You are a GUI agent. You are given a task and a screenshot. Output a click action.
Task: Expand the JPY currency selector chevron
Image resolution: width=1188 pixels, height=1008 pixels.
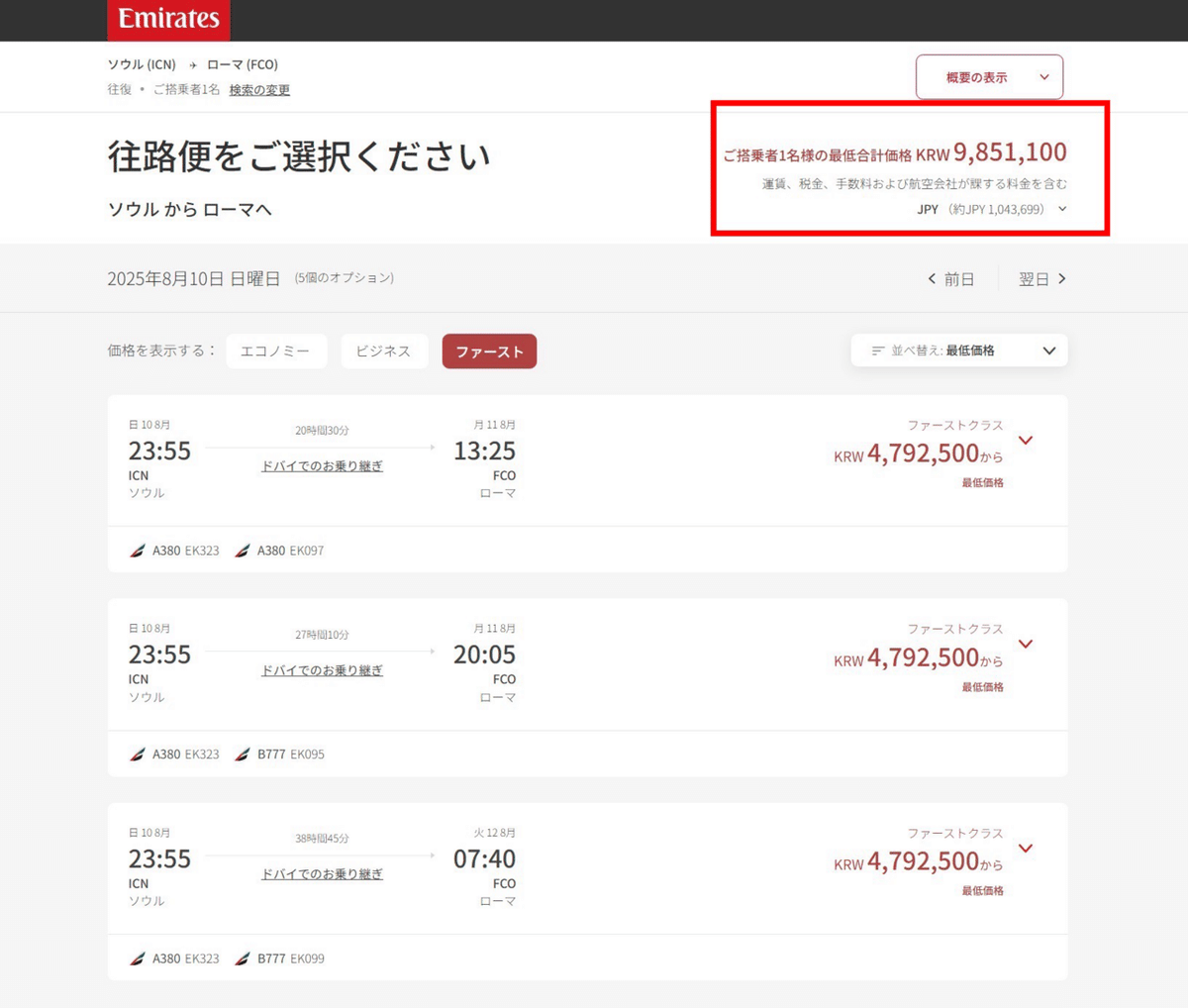click(x=1062, y=209)
